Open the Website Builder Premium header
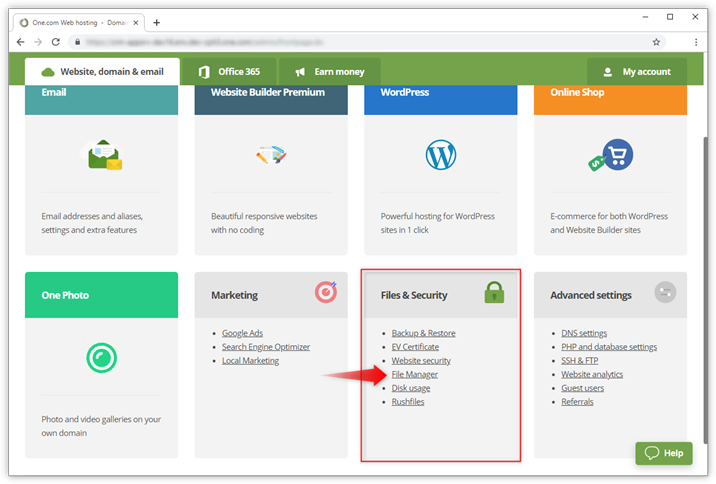The width and height of the screenshot is (716, 484). click(271, 100)
